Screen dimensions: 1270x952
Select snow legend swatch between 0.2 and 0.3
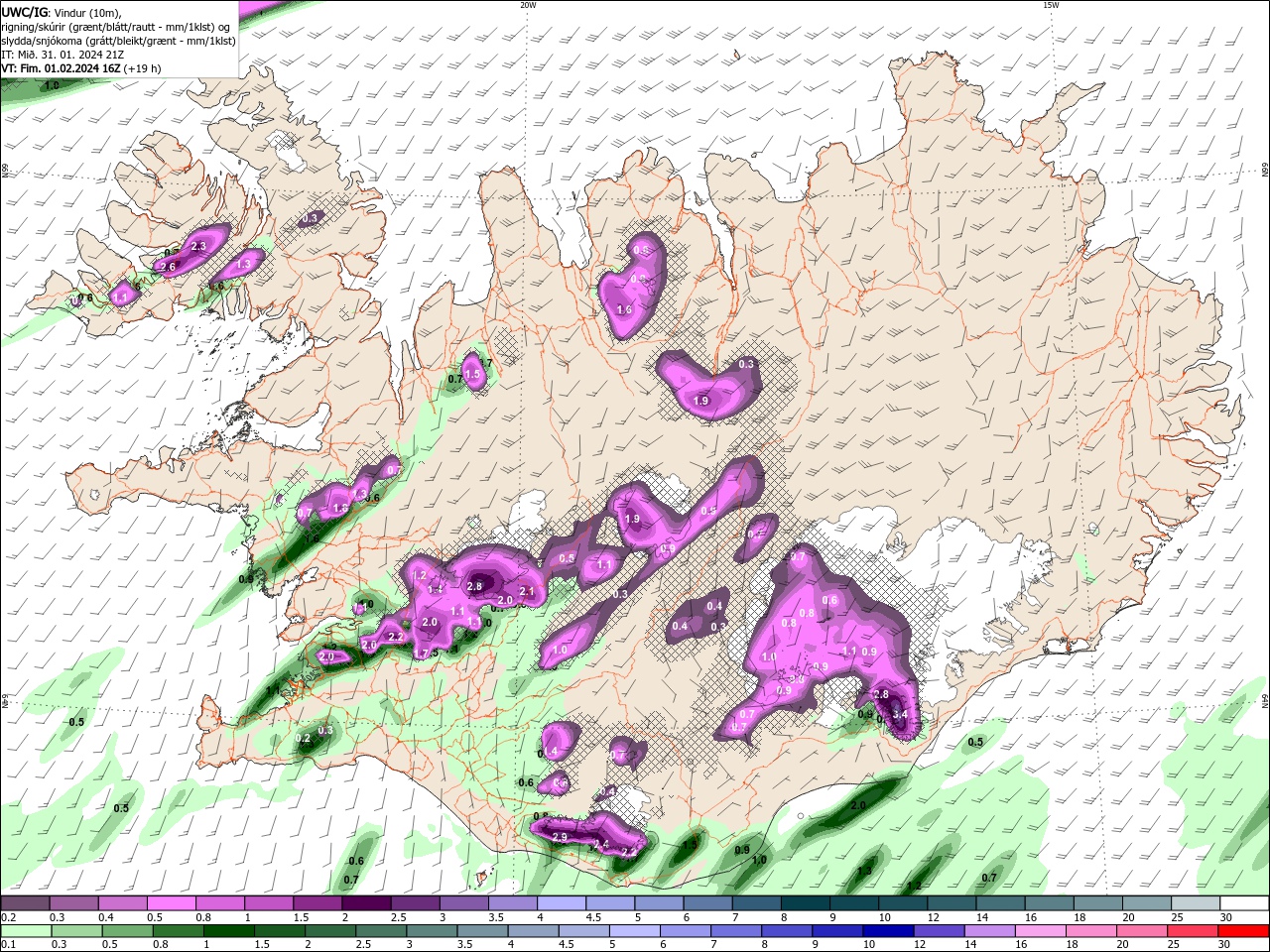click(25, 902)
